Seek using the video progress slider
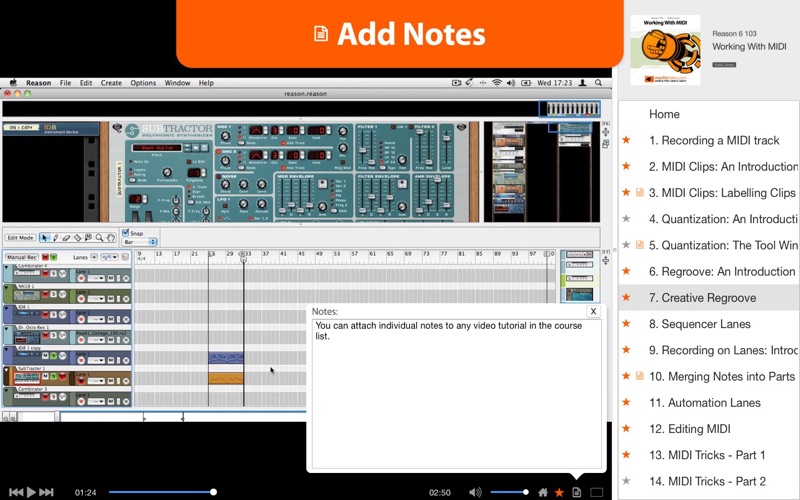This screenshot has width=800, height=500. 161,492
